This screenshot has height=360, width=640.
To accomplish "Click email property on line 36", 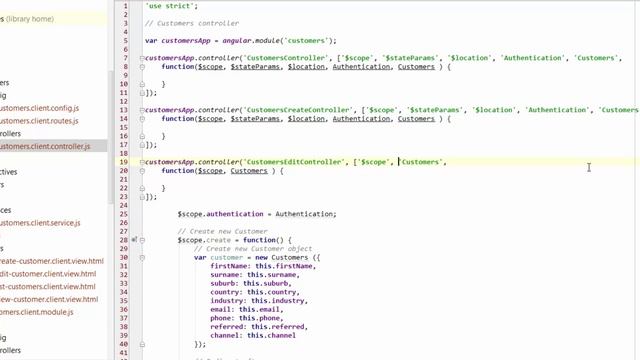I will tap(220, 309).
